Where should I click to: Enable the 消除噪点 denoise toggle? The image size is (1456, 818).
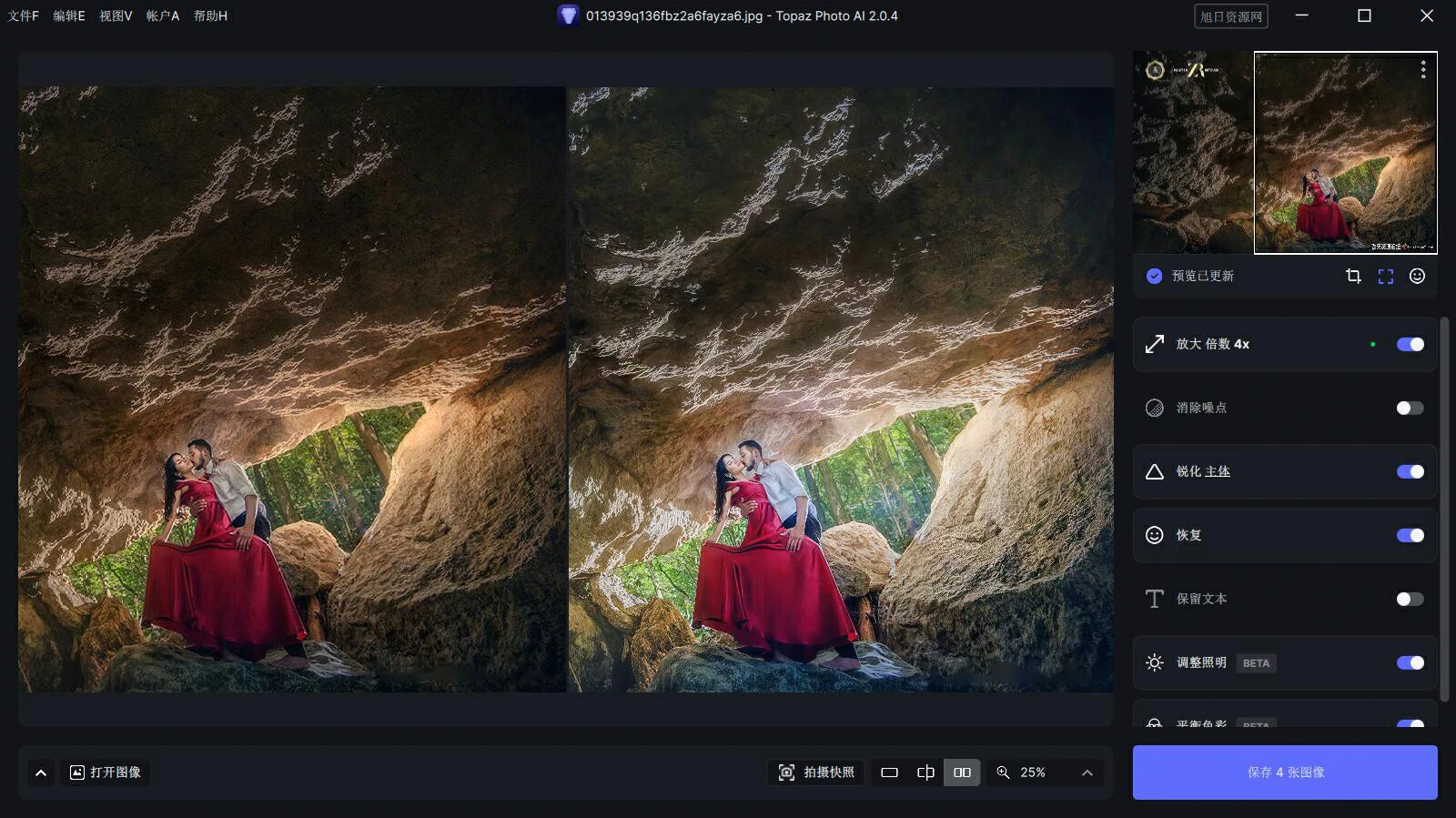pos(1410,408)
